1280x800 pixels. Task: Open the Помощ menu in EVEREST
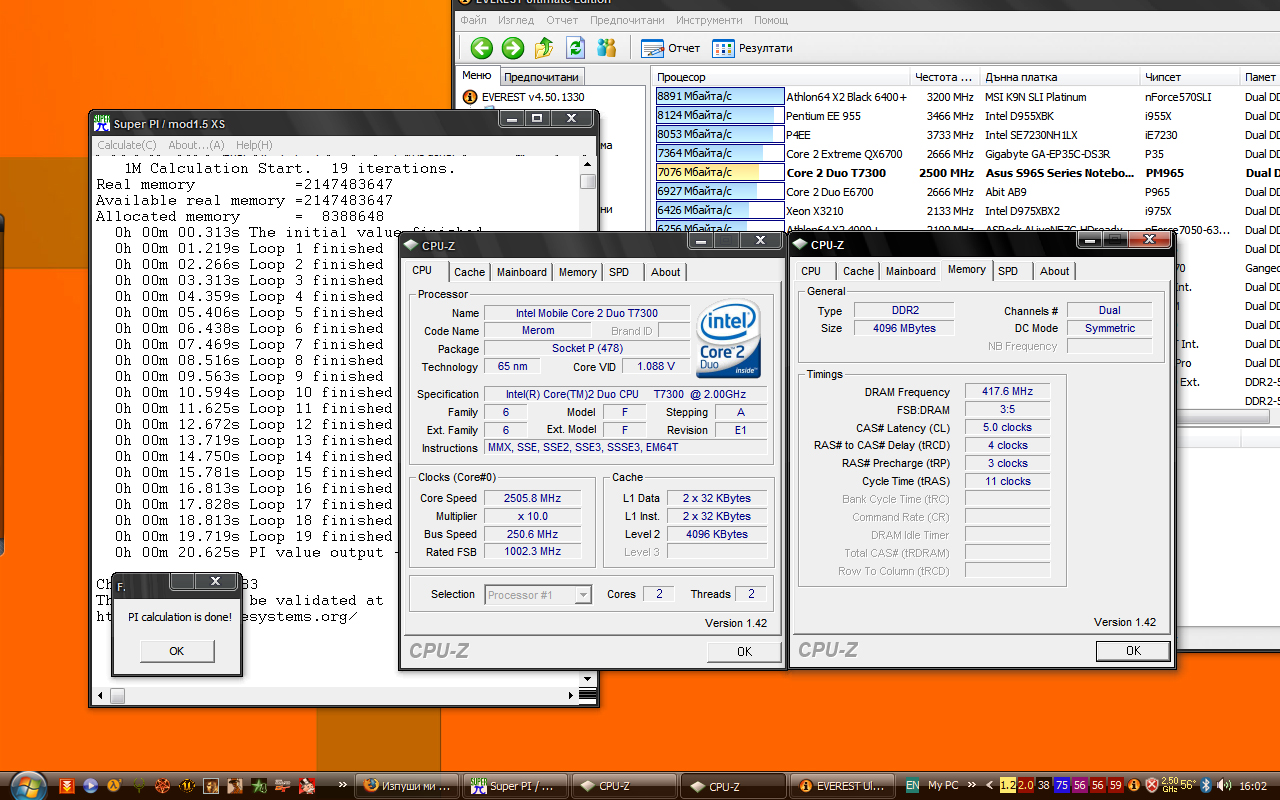(x=771, y=20)
